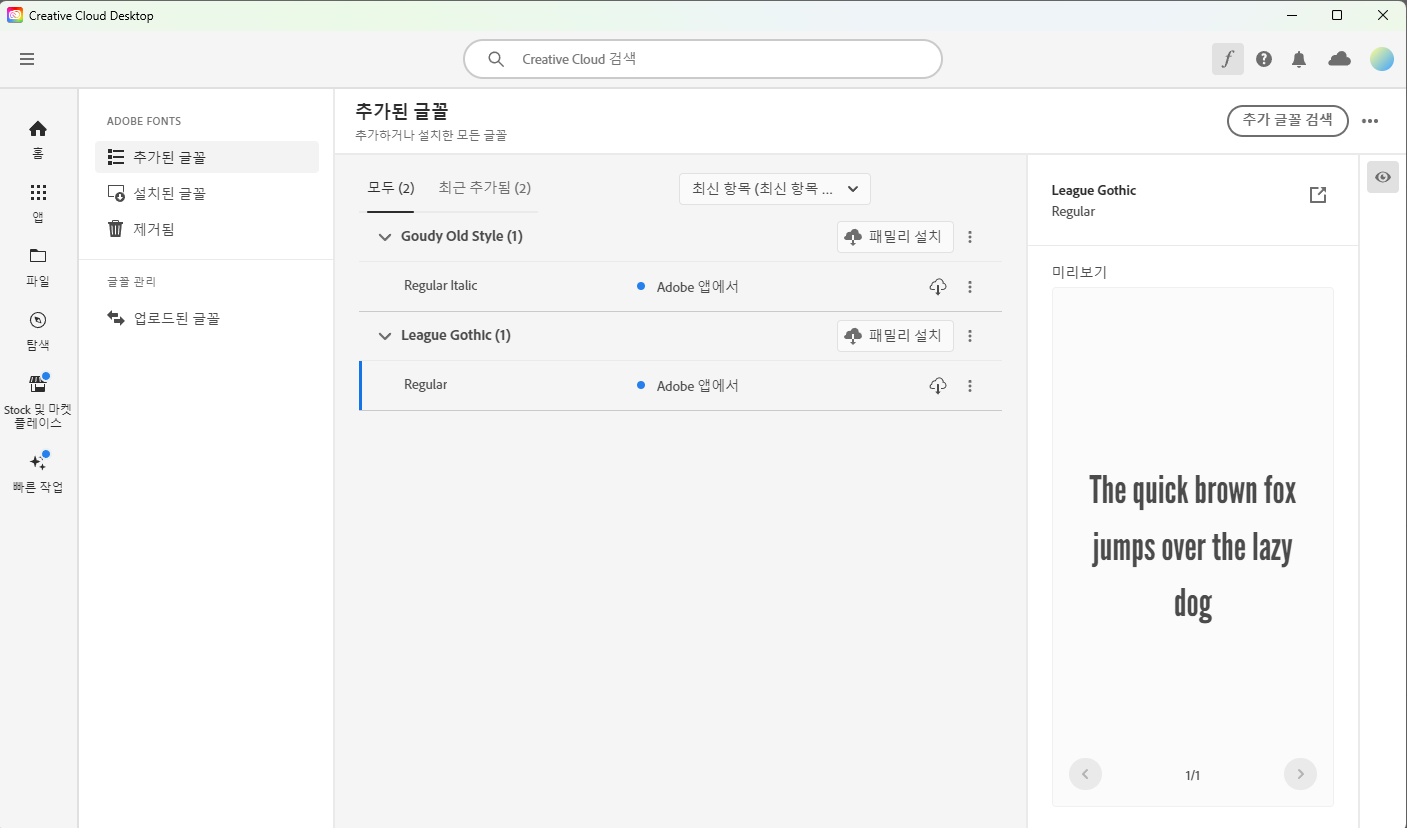The height and width of the screenshot is (828, 1407).
Task: Open the 최신 항목 sort dropdown
Action: click(775, 189)
